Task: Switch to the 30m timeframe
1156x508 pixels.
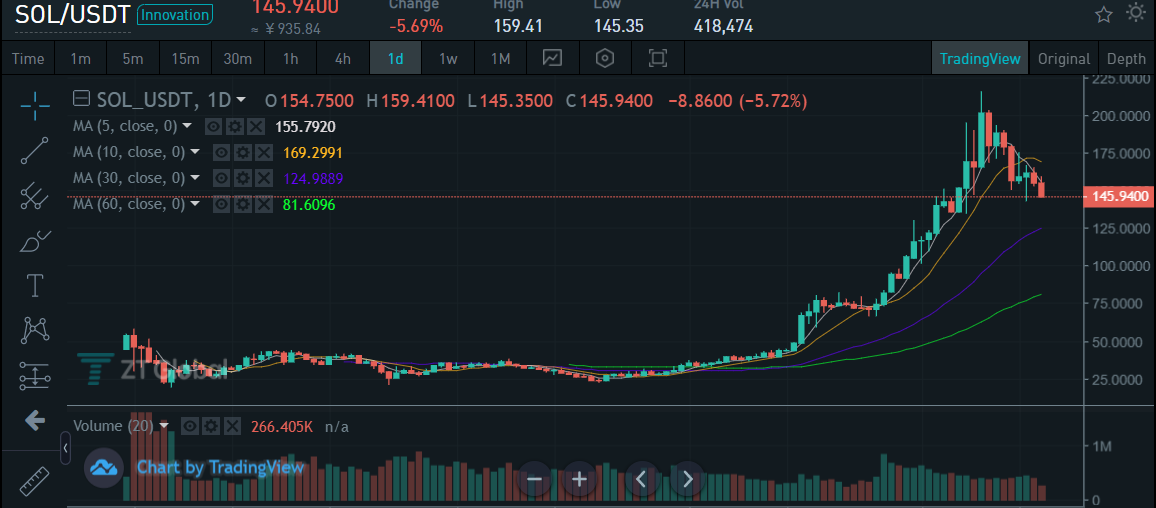Action: tap(237, 58)
